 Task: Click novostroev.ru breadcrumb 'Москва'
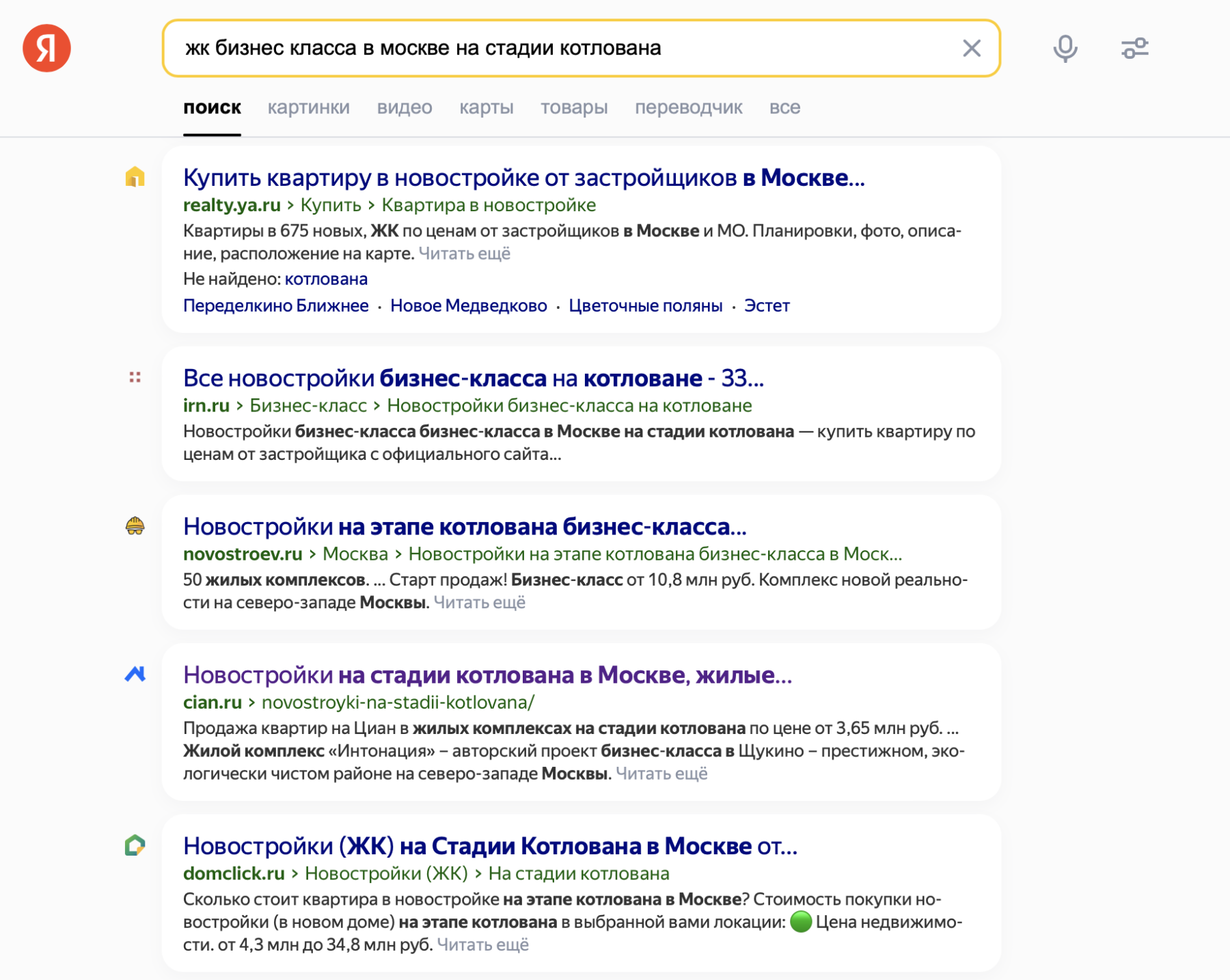355,554
